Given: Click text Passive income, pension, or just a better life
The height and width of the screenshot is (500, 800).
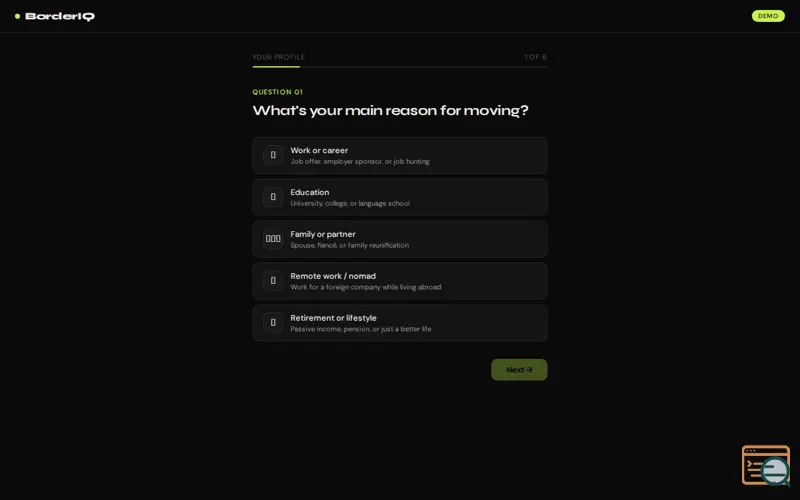Looking at the screenshot, I should pos(361,329).
